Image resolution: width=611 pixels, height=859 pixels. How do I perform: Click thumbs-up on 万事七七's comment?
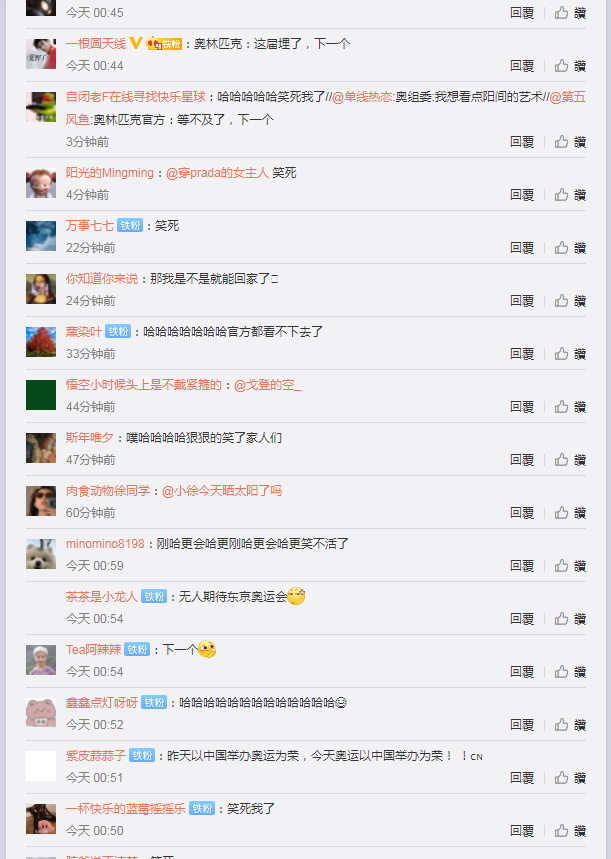click(570, 248)
